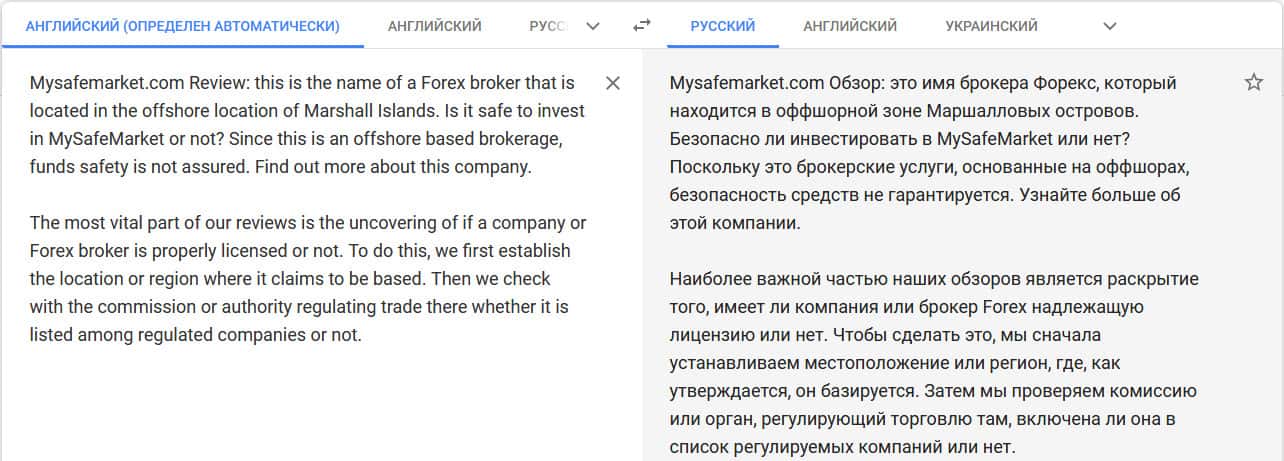The width and height of the screenshot is (1284, 461).
Task: Expand the source language list chevron
Action: click(593, 26)
